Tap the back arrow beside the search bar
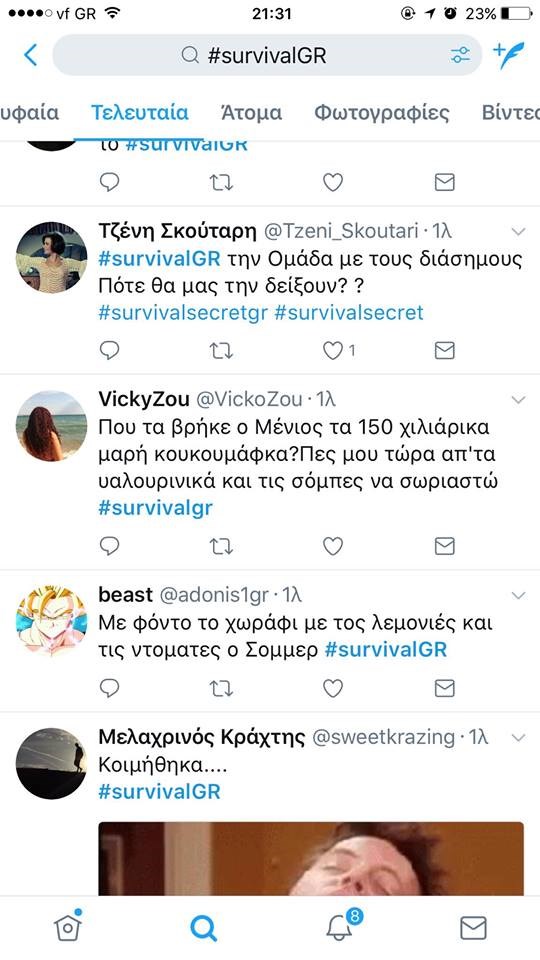 [x=31, y=55]
